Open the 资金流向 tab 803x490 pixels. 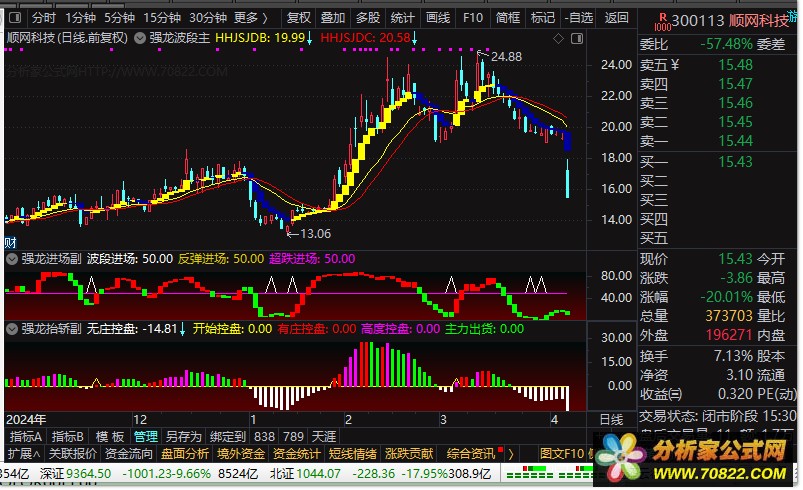pyautogui.click(x=129, y=454)
